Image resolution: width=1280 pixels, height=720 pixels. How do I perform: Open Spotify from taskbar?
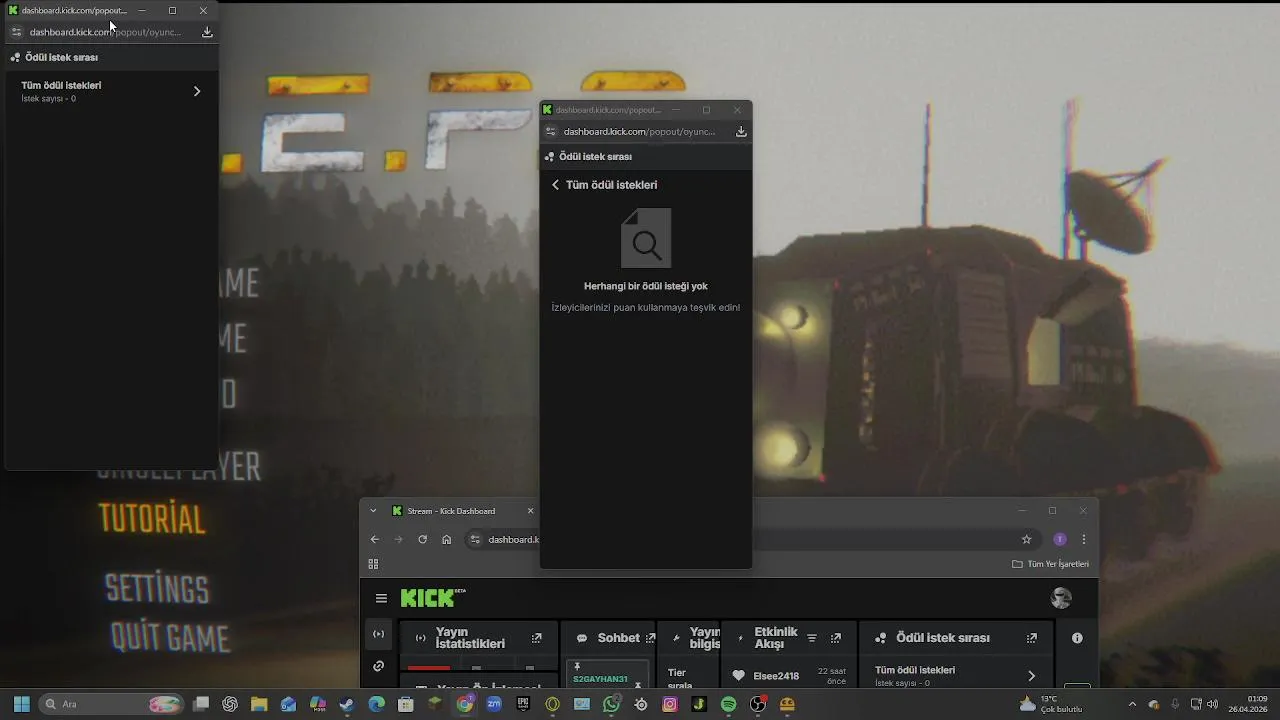[728, 704]
